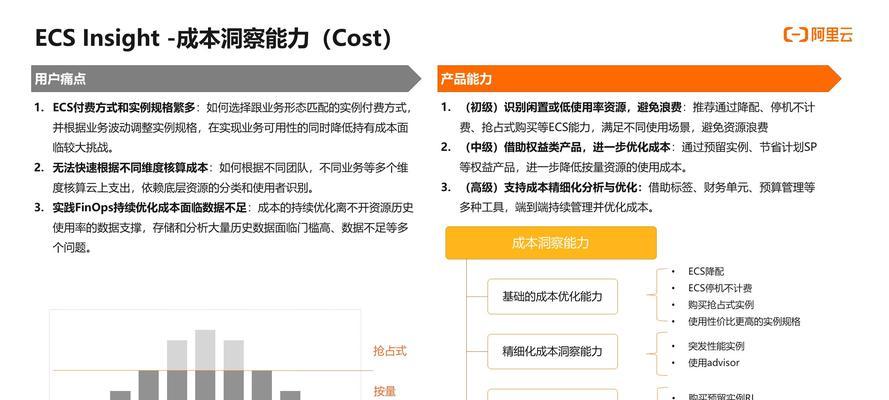889x400 pixels.
Task: Click the bold text 'ECS付费方式和实例规格繁多'
Action: 124,108
